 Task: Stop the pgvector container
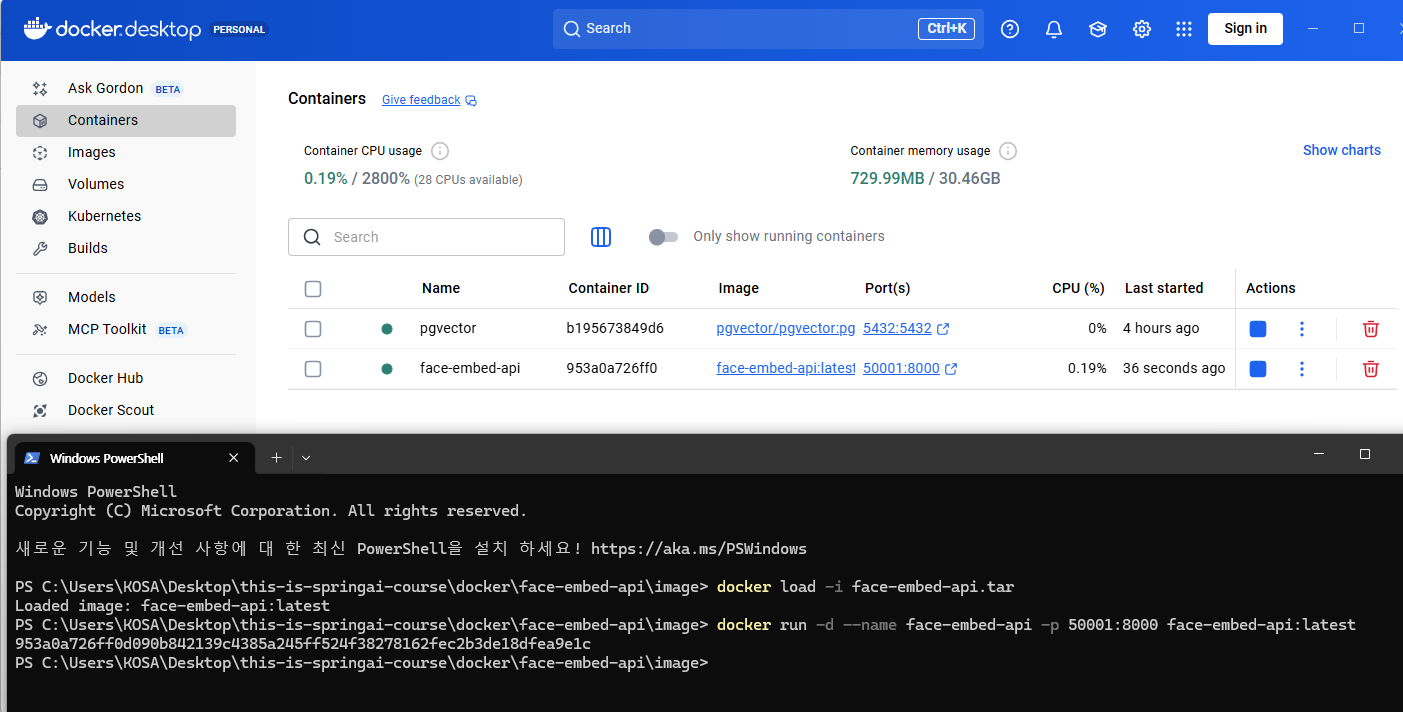coord(1258,329)
